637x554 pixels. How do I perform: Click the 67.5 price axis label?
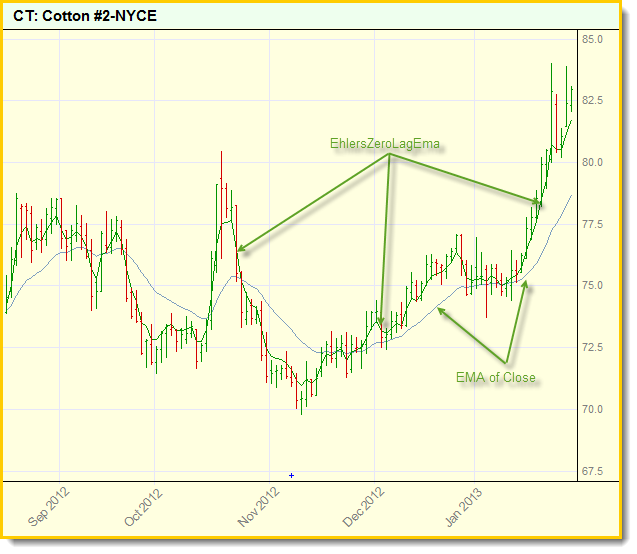pyautogui.click(x=593, y=471)
